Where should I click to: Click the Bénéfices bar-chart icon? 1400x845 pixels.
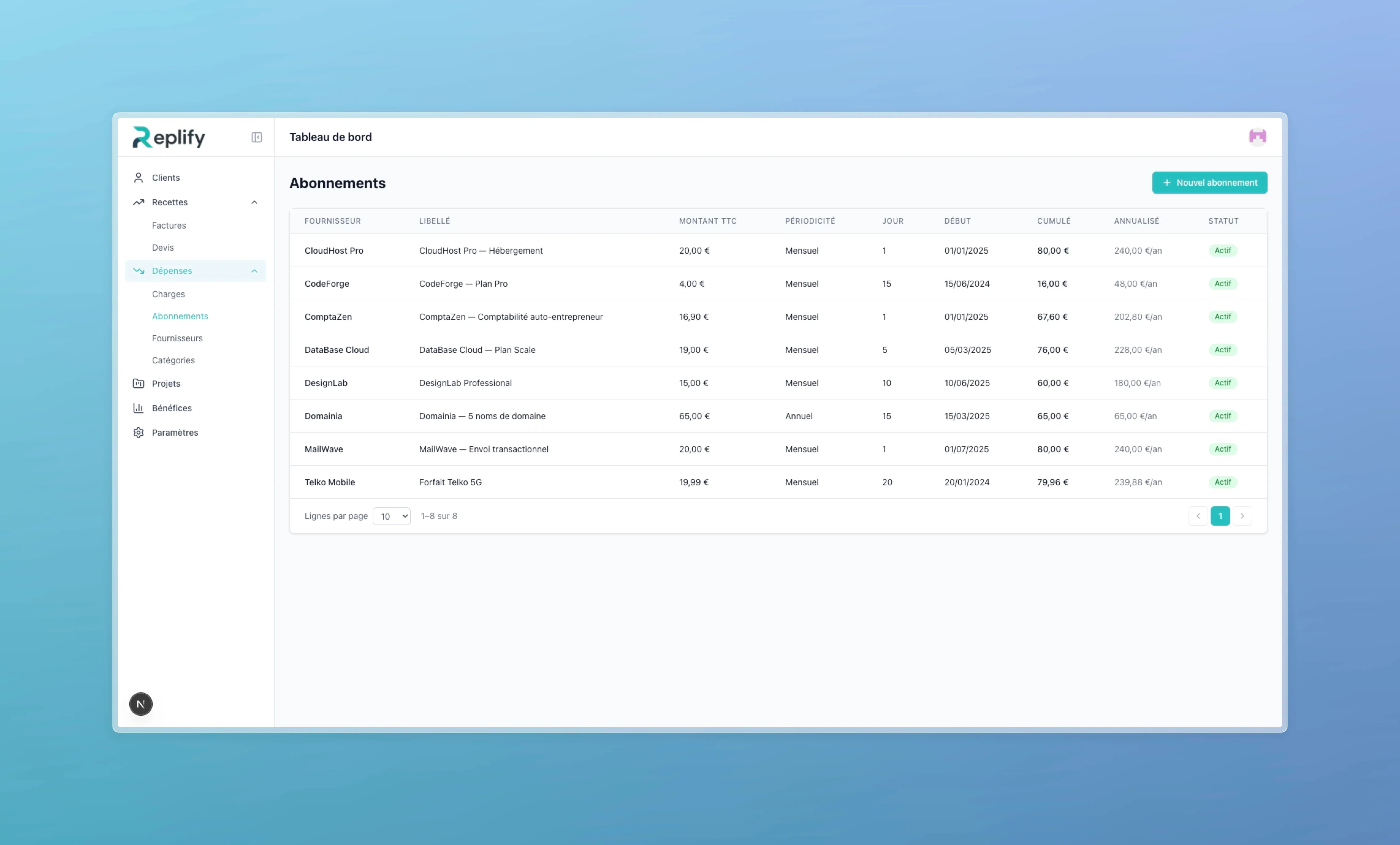[138, 408]
